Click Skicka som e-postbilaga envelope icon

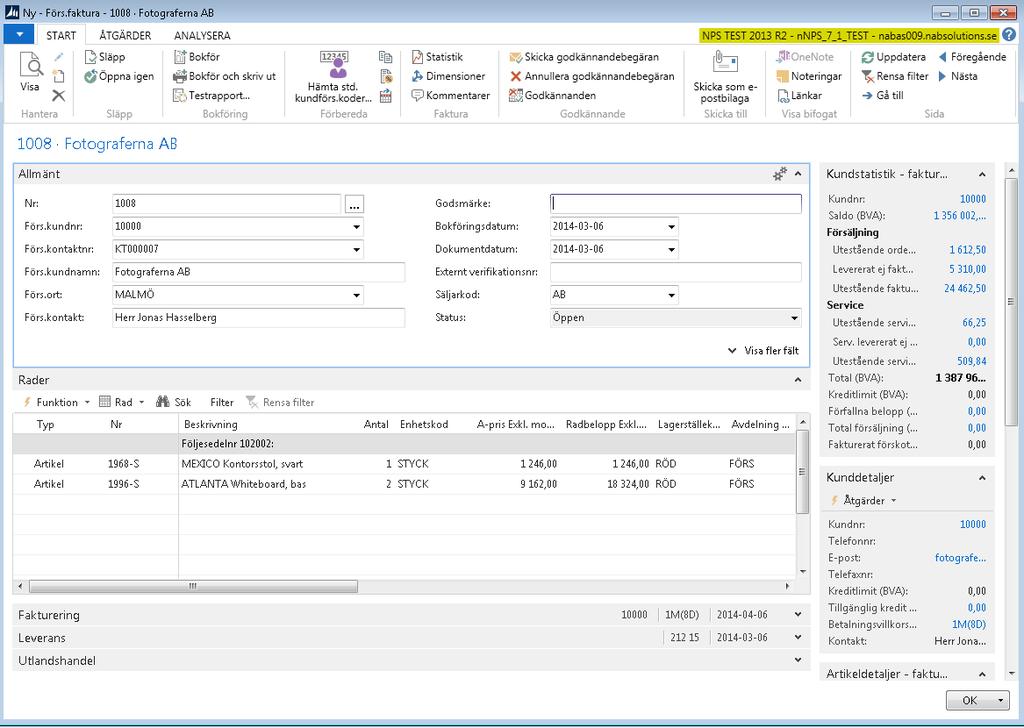[725, 64]
